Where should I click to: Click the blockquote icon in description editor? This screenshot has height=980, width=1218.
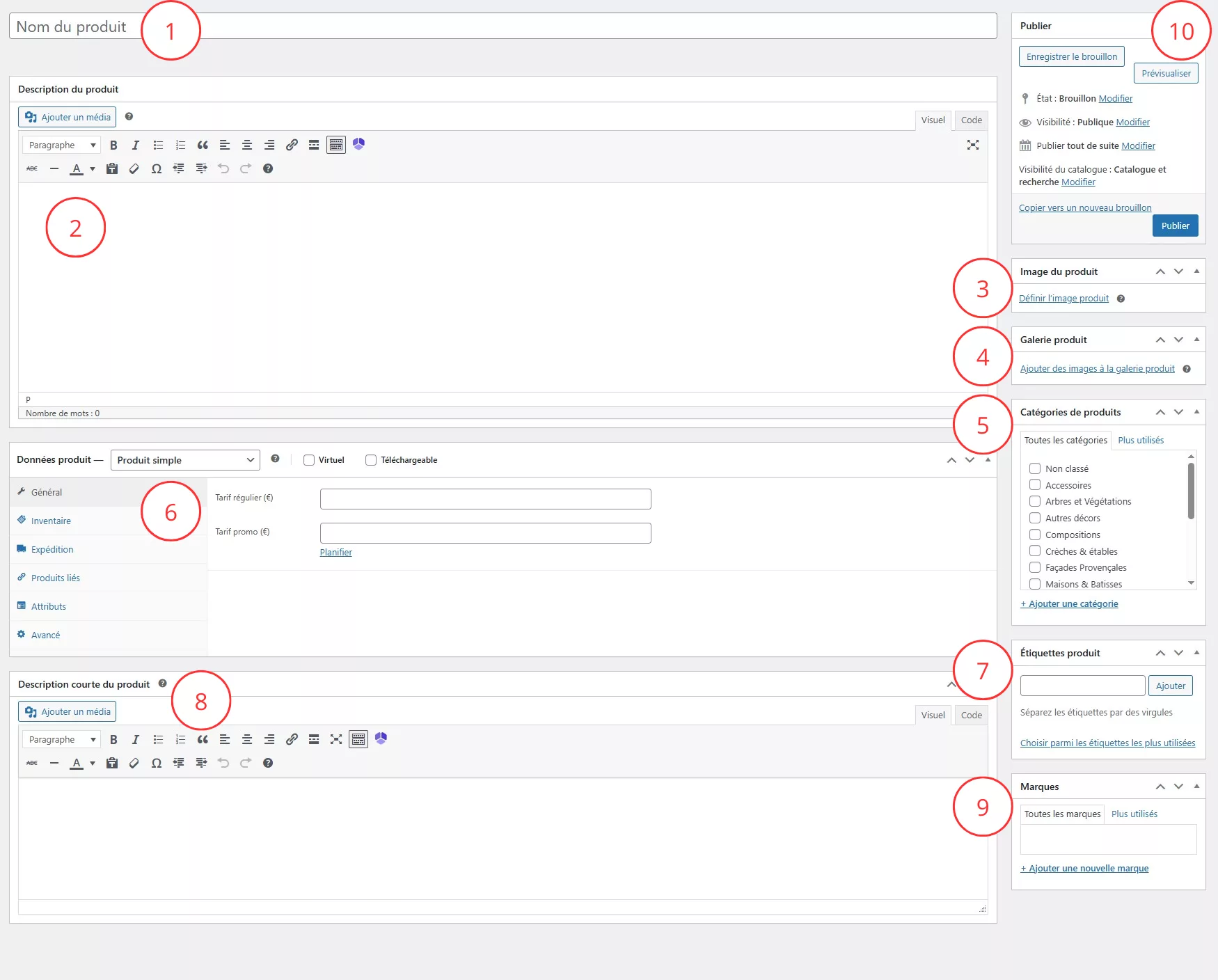pyautogui.click(x=203, y=145)
